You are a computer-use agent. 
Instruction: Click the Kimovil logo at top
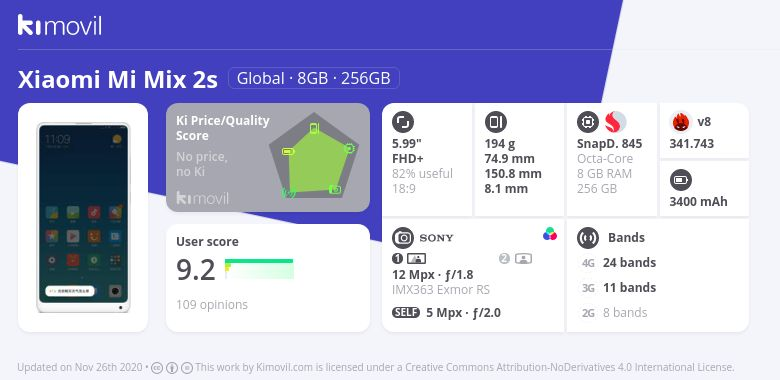click(x=60, y=25)
